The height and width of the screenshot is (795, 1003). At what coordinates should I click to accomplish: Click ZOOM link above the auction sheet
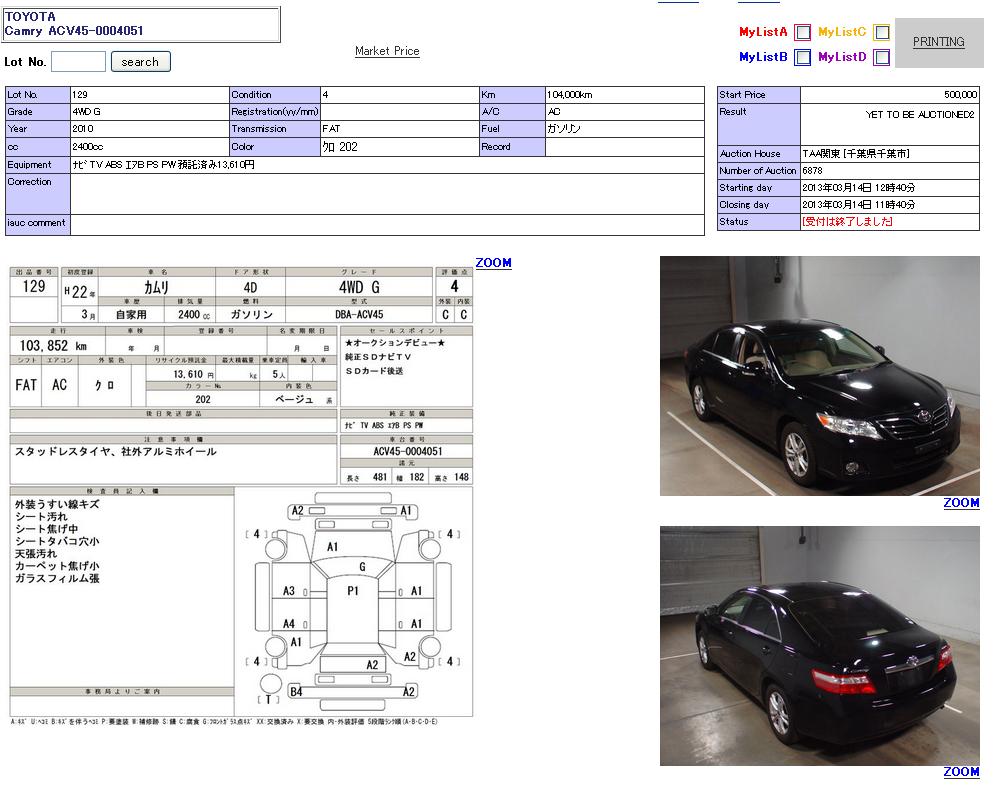pos(493,263)
